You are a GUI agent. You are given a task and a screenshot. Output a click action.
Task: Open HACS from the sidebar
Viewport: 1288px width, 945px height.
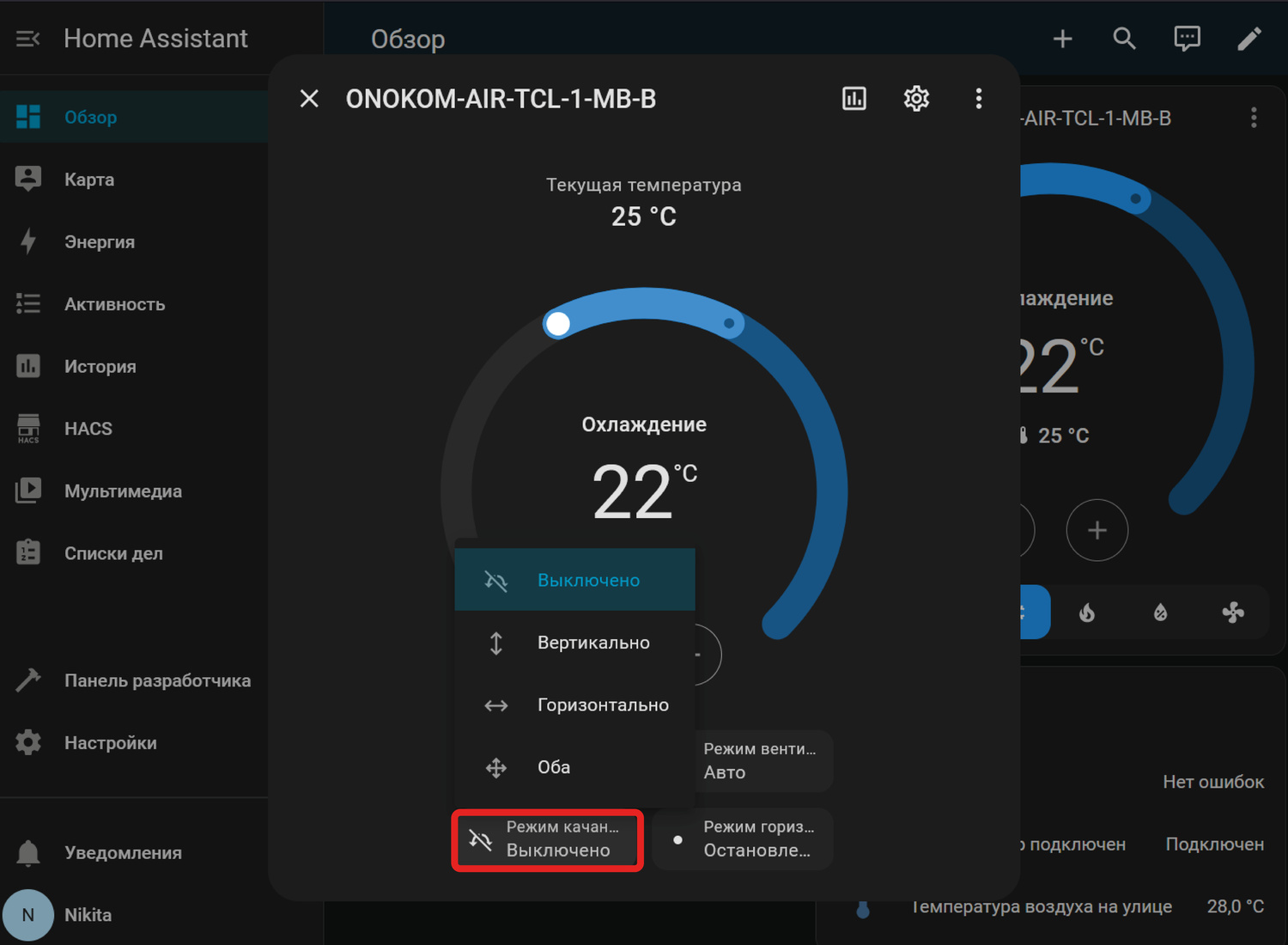click(88, 429)
